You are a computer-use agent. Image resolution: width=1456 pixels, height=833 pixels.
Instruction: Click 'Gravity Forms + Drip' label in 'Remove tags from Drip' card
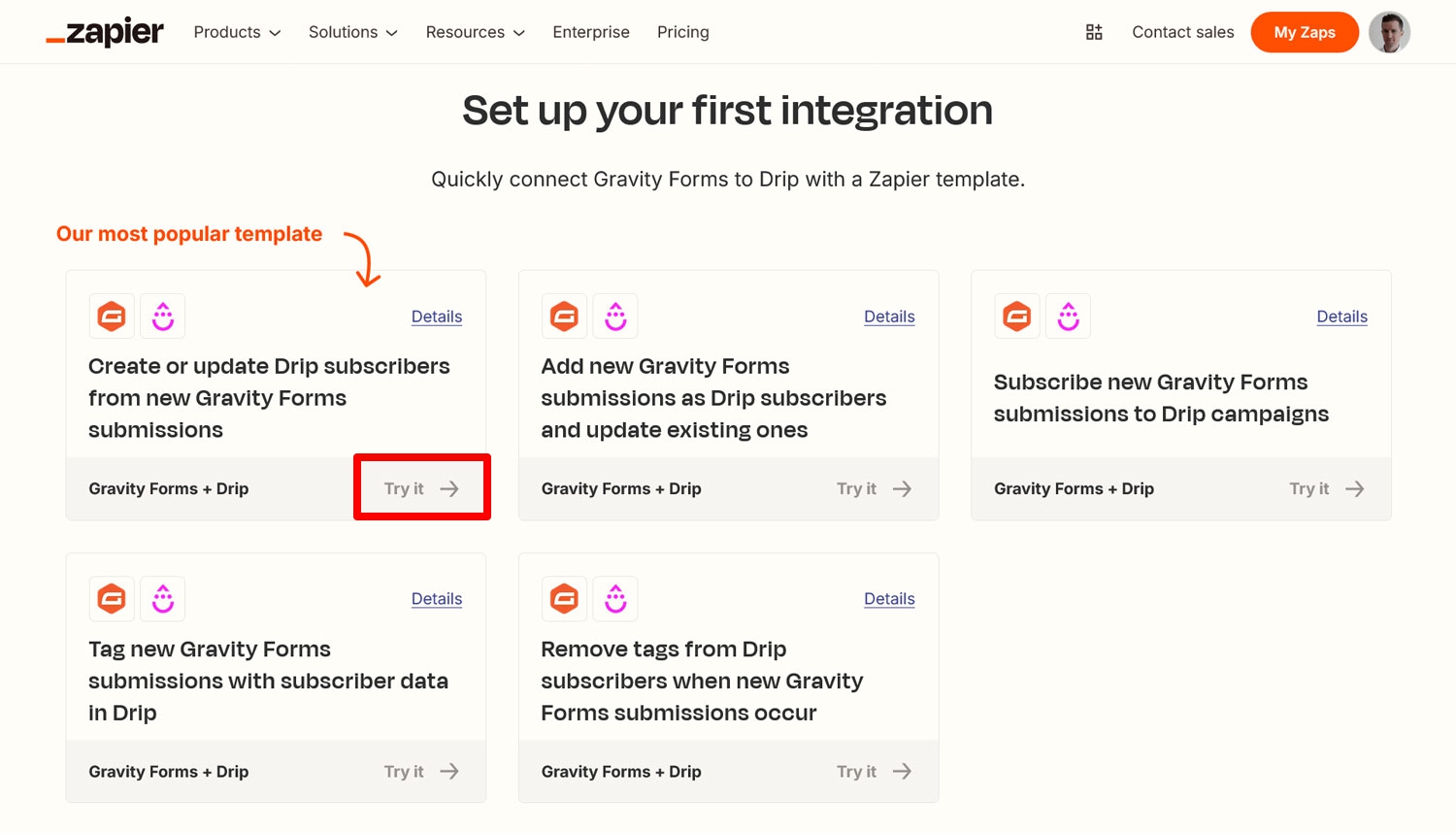coord(621,771)
